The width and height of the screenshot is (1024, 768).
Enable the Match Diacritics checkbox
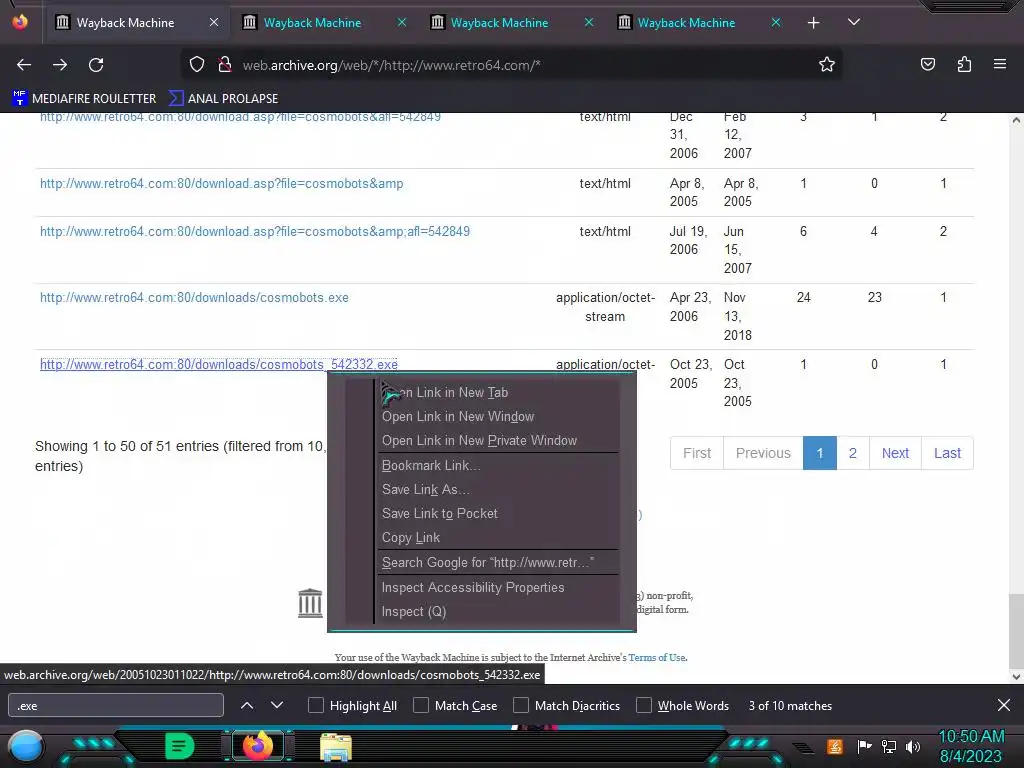click(x=520, y=705)
